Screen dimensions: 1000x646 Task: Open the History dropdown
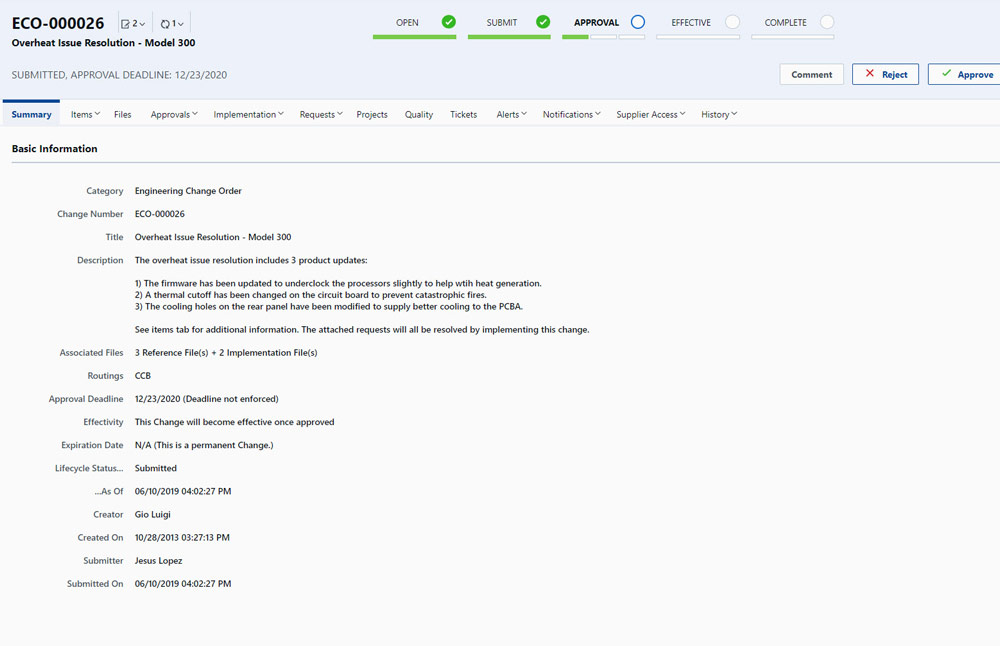736,114
